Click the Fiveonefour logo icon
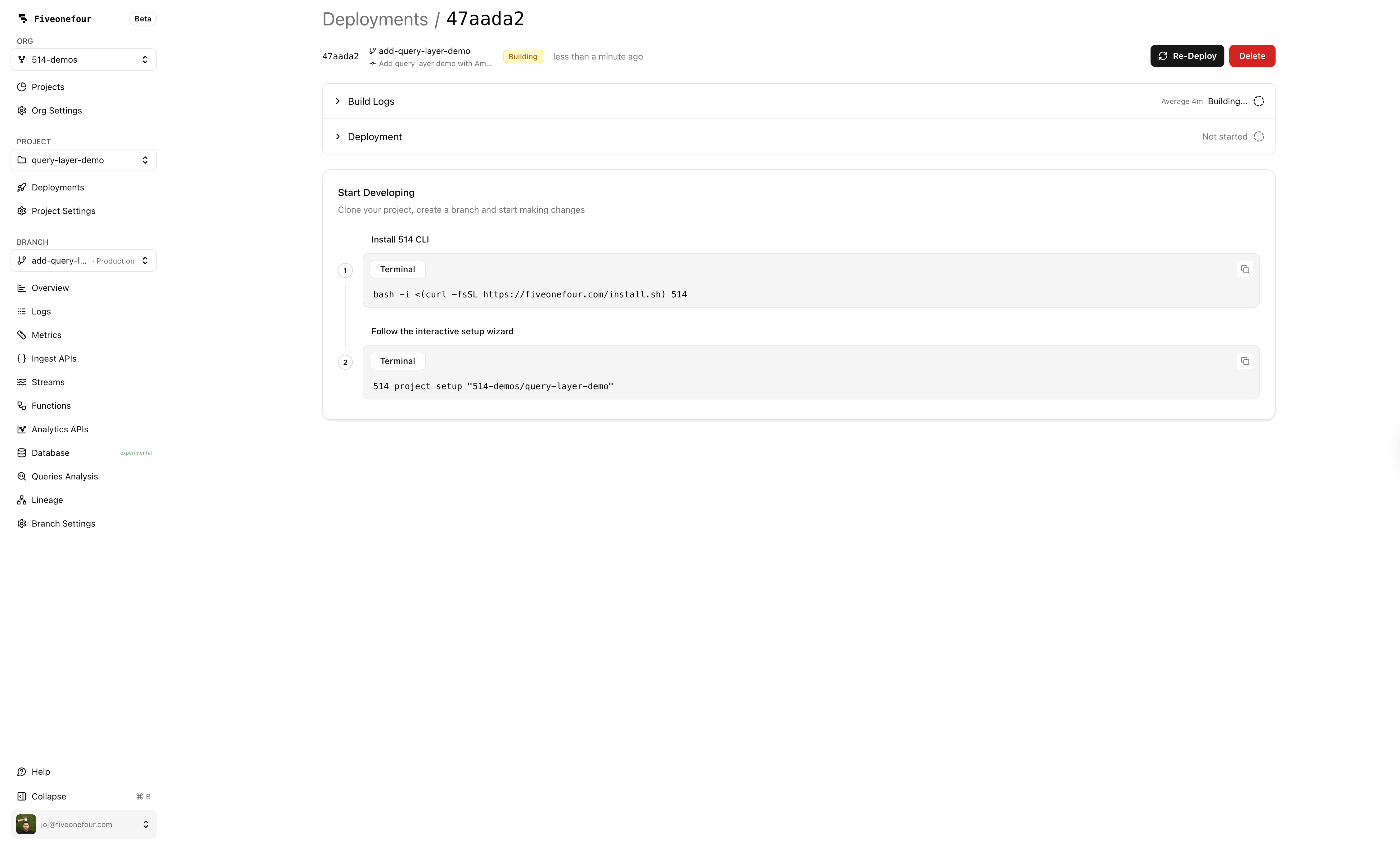Viewport: 1400px width, 846px height. pos(23,19)
